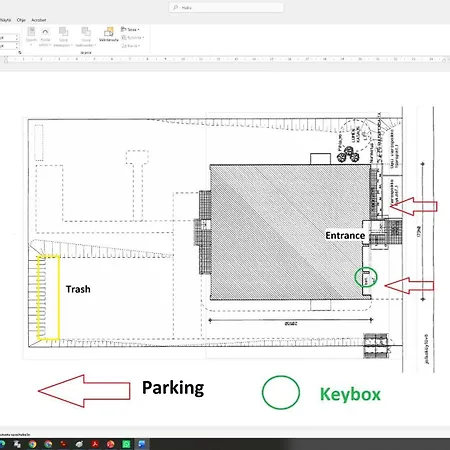The width and height of the screenshot is (450, 450).
Task: Click the Word taskbar icon
Action: pyautogui.click(x=142, y=444)
